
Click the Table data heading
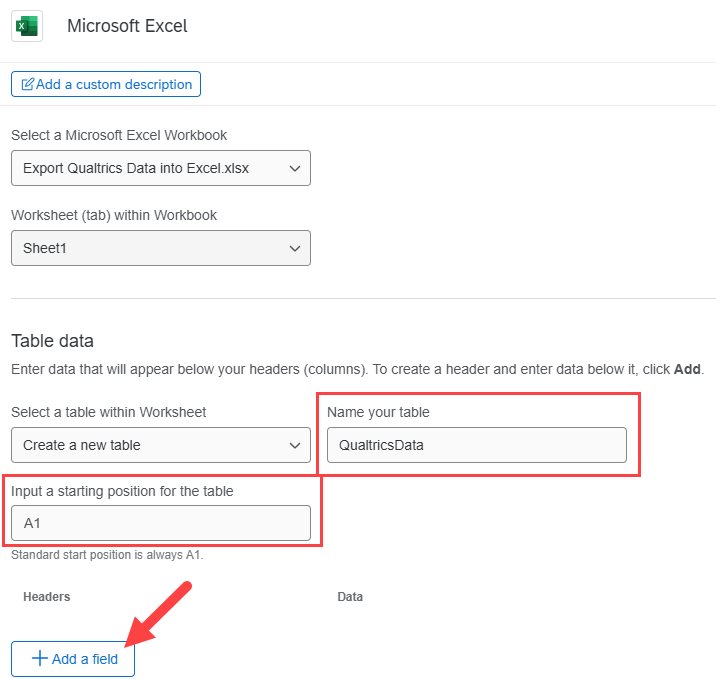click(x=53, y=341)
